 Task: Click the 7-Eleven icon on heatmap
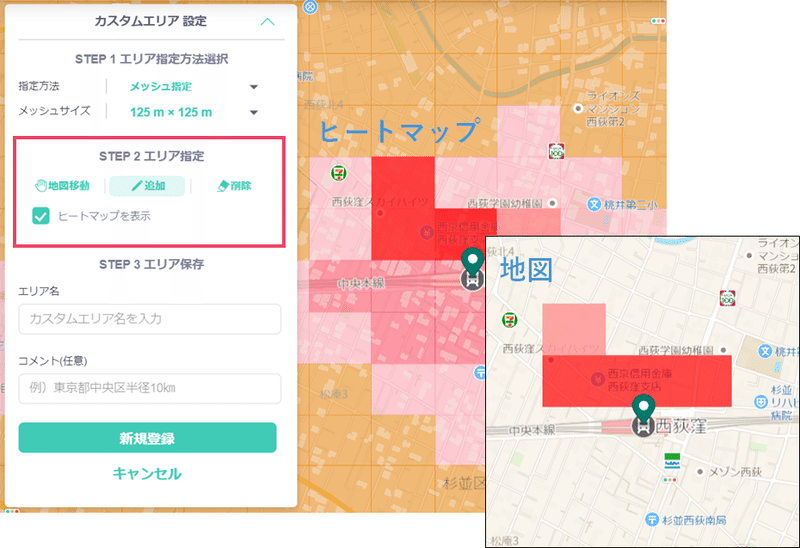[x=338, y=173]
